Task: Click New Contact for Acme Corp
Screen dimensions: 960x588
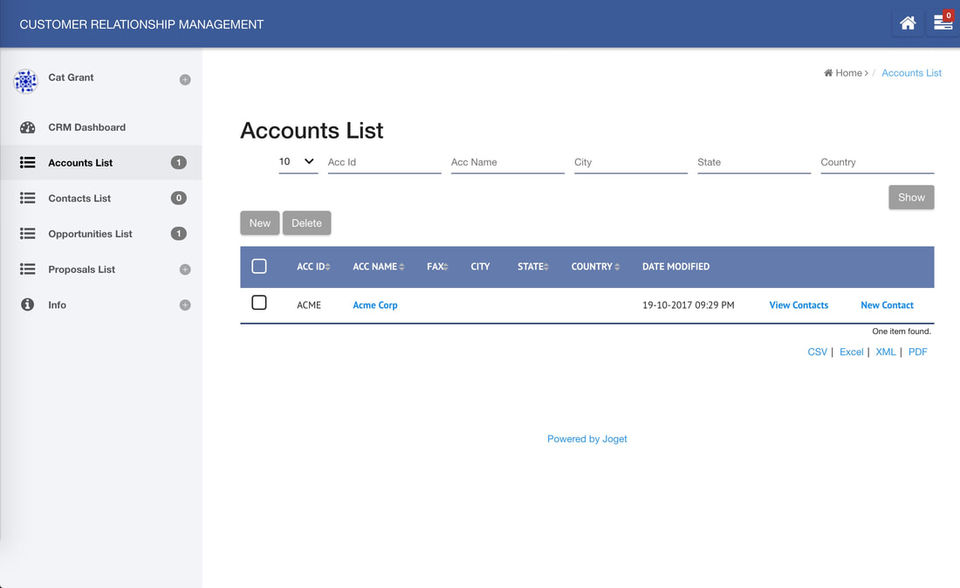Action: click(887, 305)
